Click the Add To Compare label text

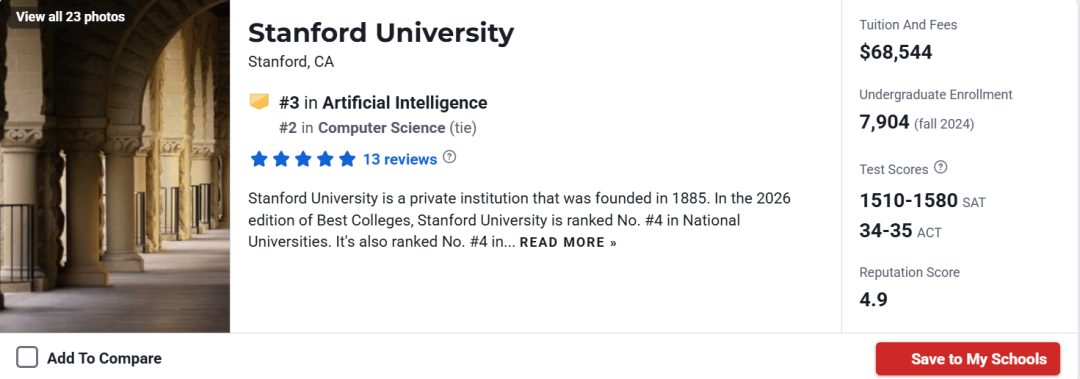pyautogui.click(x=104, y=358)
